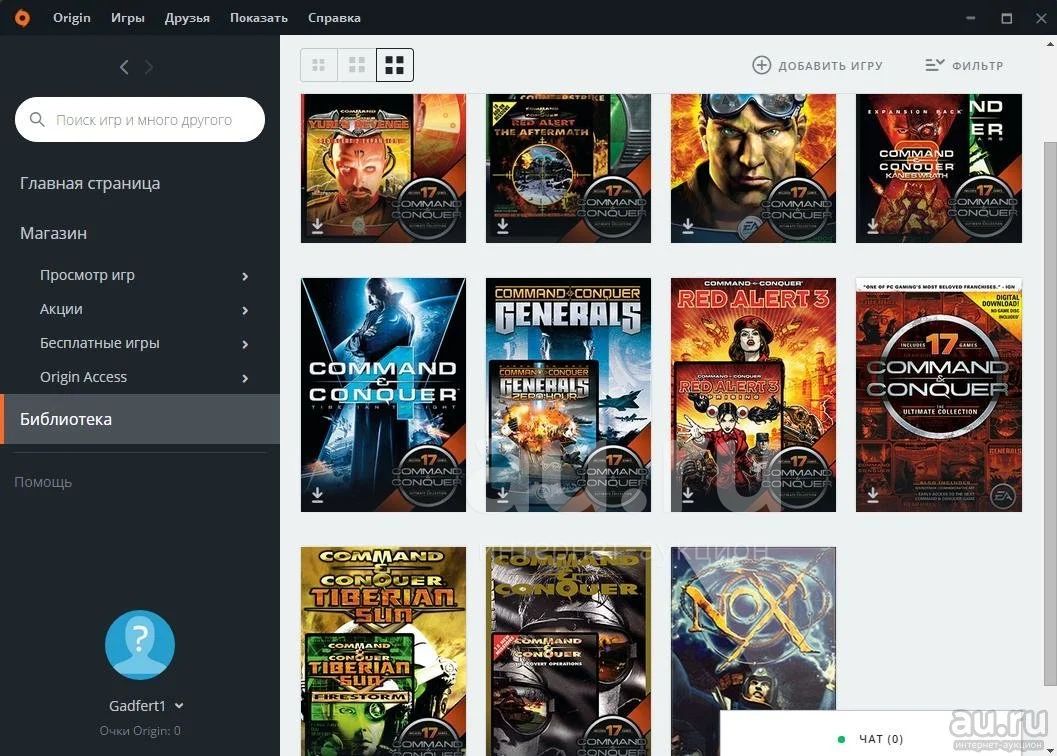Expand Origin Access submenu
1057x756 pixels.
pos(245,378)
